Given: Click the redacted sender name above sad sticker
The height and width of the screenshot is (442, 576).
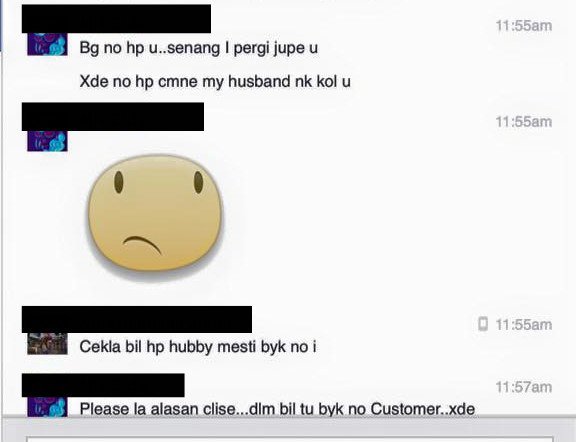Looking at the screenshot, I should 113,116.
